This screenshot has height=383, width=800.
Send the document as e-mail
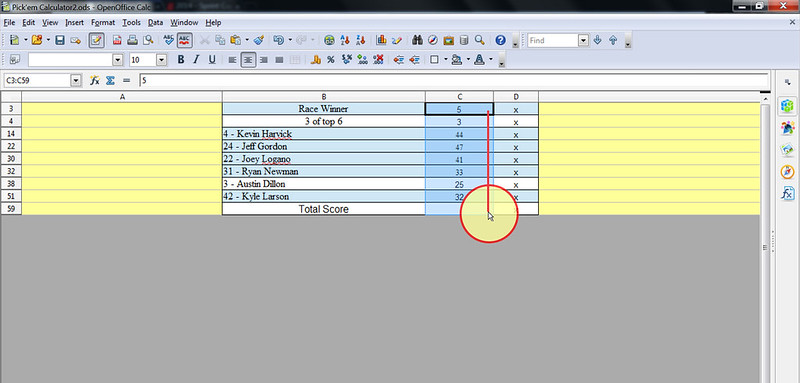tap(76, 40)
